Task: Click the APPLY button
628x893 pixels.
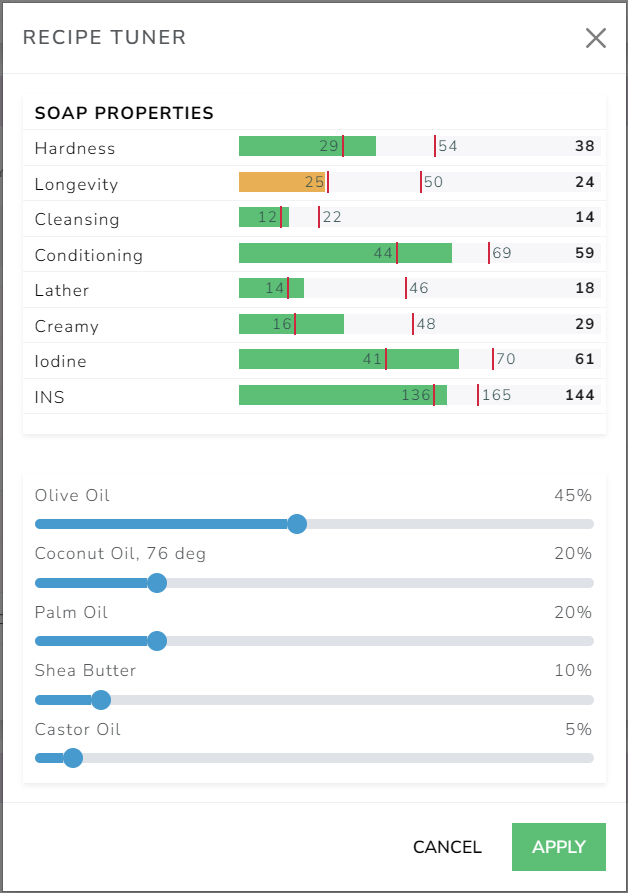Action: (558, 847)
